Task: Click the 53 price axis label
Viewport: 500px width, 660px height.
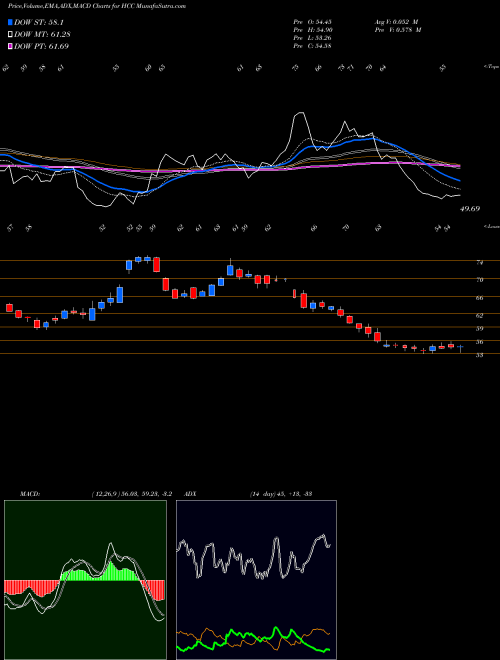Action: point(479,355)
